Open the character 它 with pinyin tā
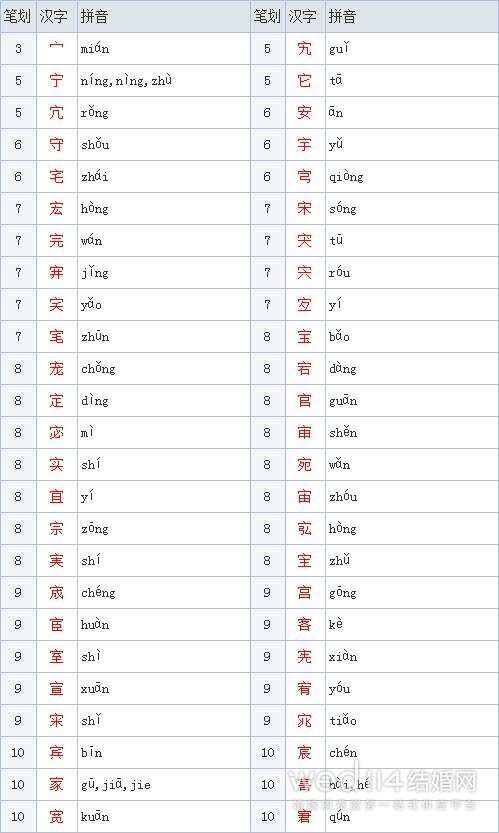Viewport: 499px width, 833px height. tap(305, 81)
